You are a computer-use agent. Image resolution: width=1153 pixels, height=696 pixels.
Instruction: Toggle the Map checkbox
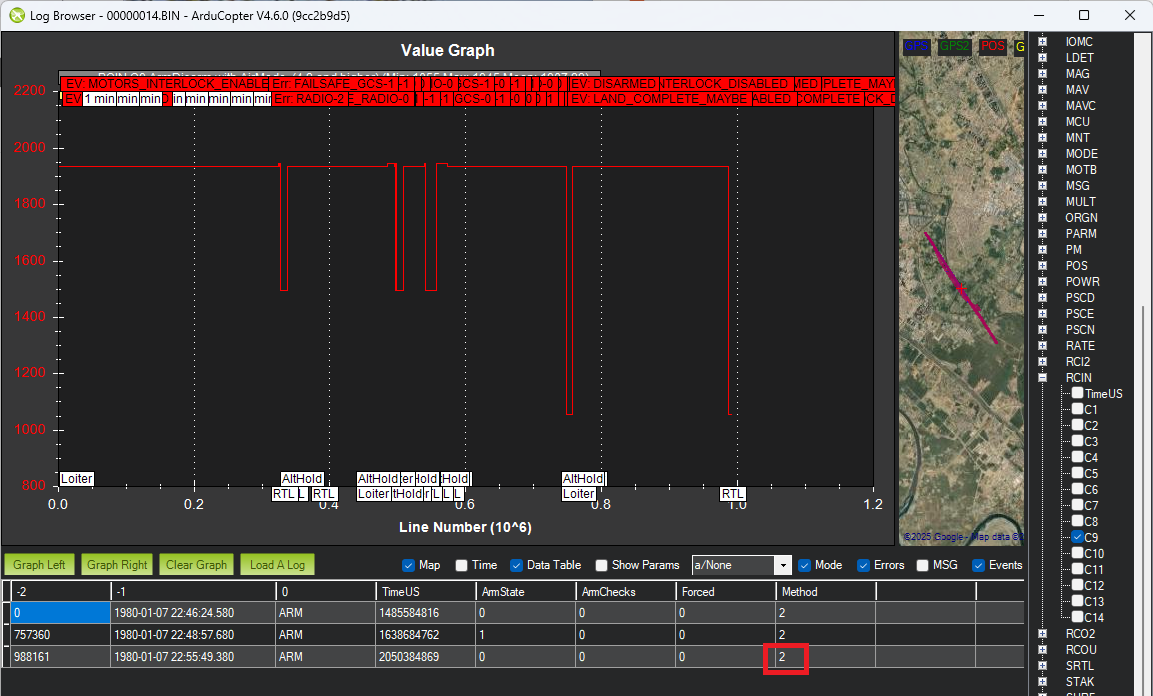pos(408,565)
